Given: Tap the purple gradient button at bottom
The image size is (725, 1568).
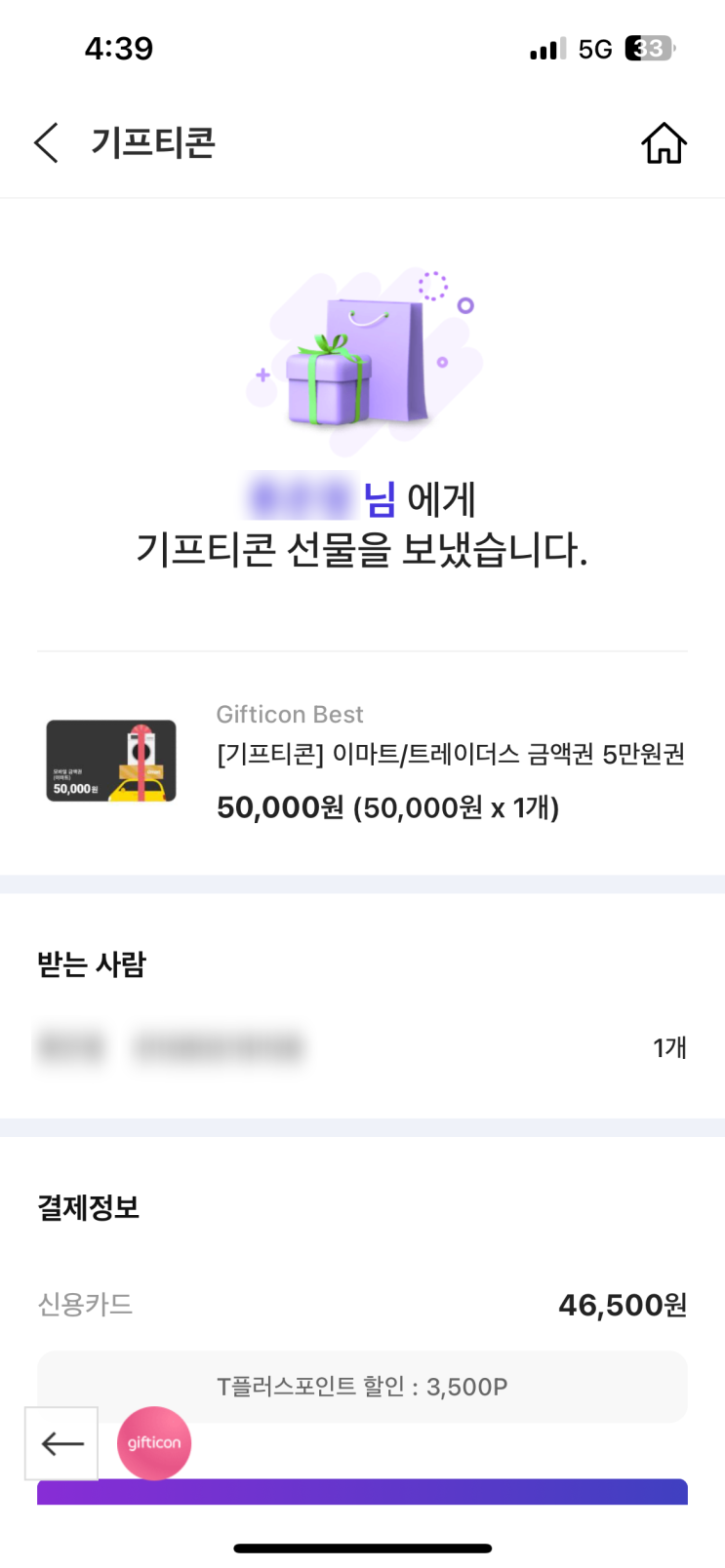Looking at the screenshot, I should (363, 1492).
